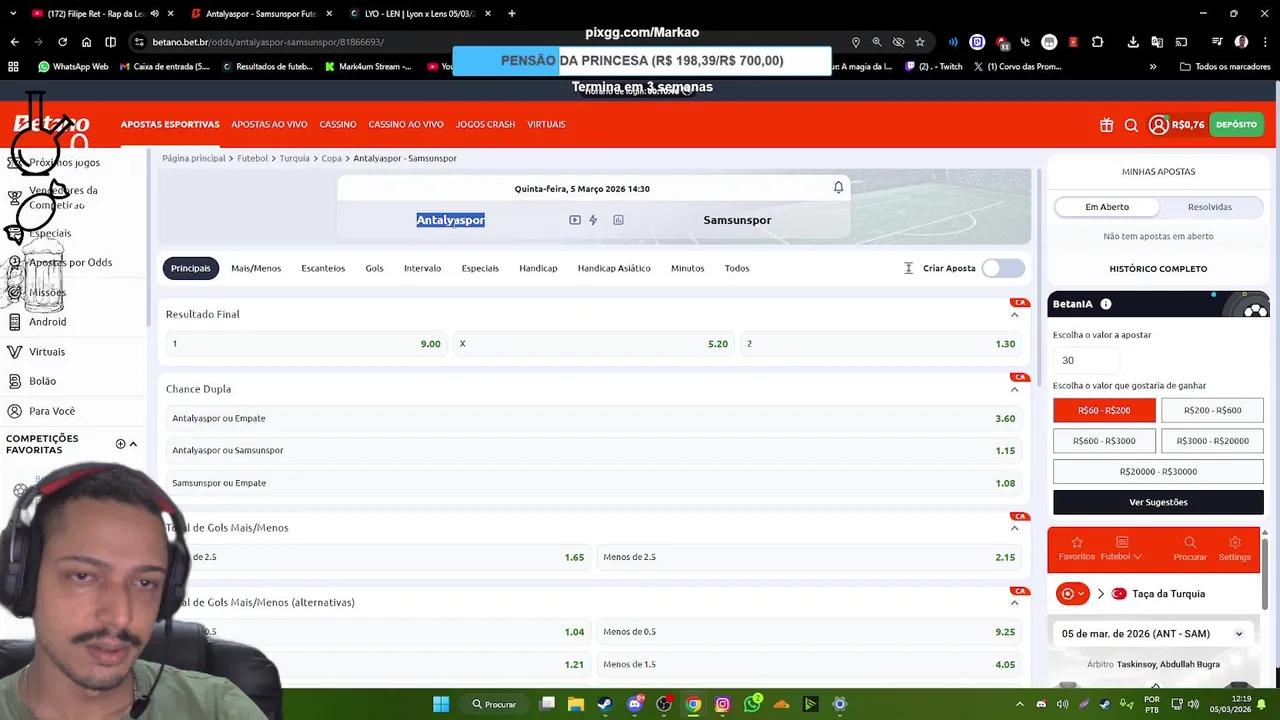This screenshot has width=1280, height=720.
Task: Collapse the Competições Favoritas section
Action: [133, 444]
